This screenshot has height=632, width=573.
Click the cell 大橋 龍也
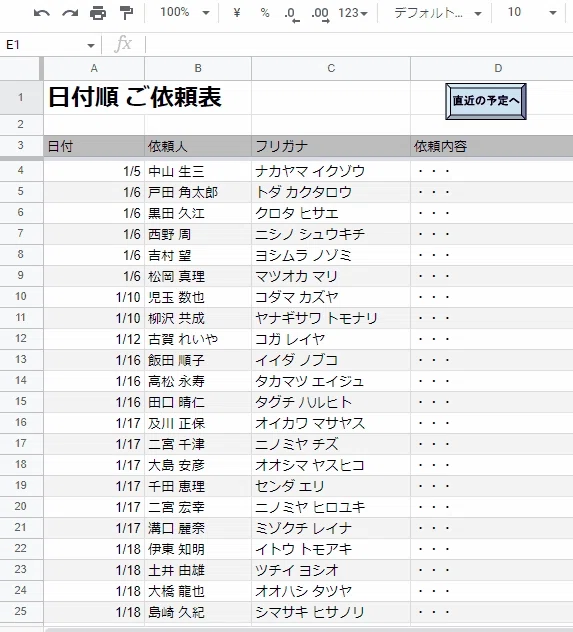tap(198, 591)
